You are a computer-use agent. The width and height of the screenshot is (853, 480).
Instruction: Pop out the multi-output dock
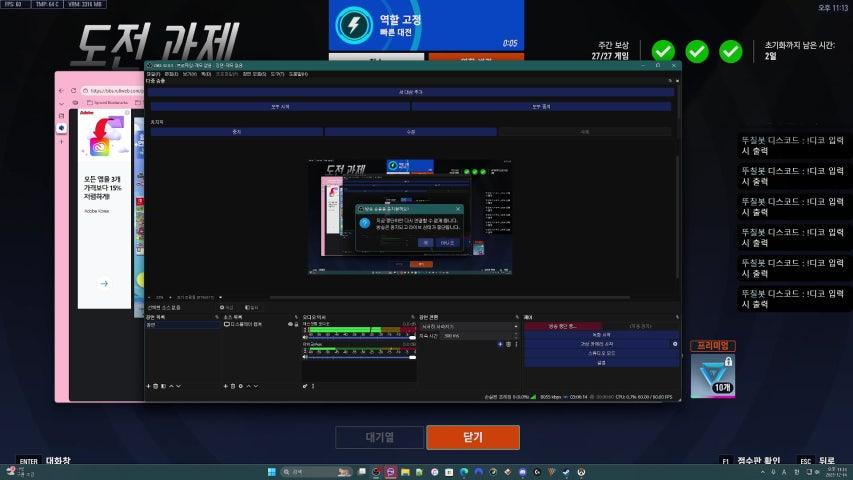click(x=671, y=81)
